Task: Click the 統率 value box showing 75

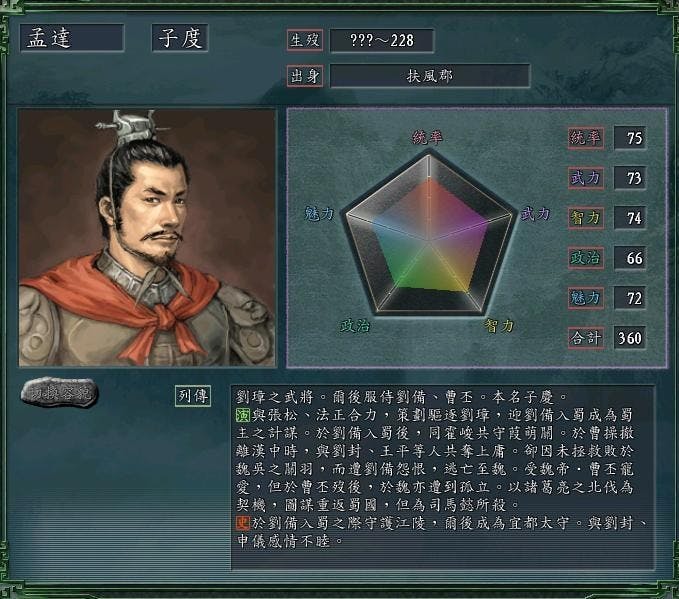Action: click(x=630, y=138)
